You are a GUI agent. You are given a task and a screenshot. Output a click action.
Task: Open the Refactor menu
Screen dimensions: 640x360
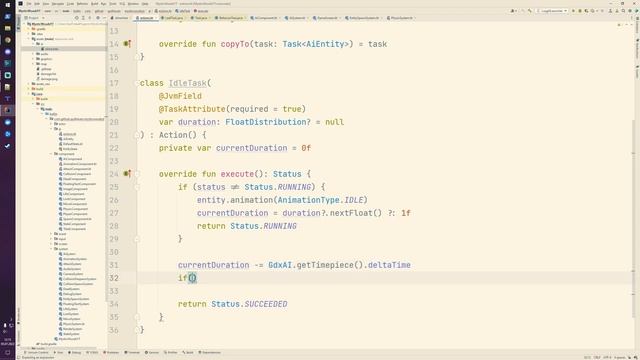(x=82, y=4)
